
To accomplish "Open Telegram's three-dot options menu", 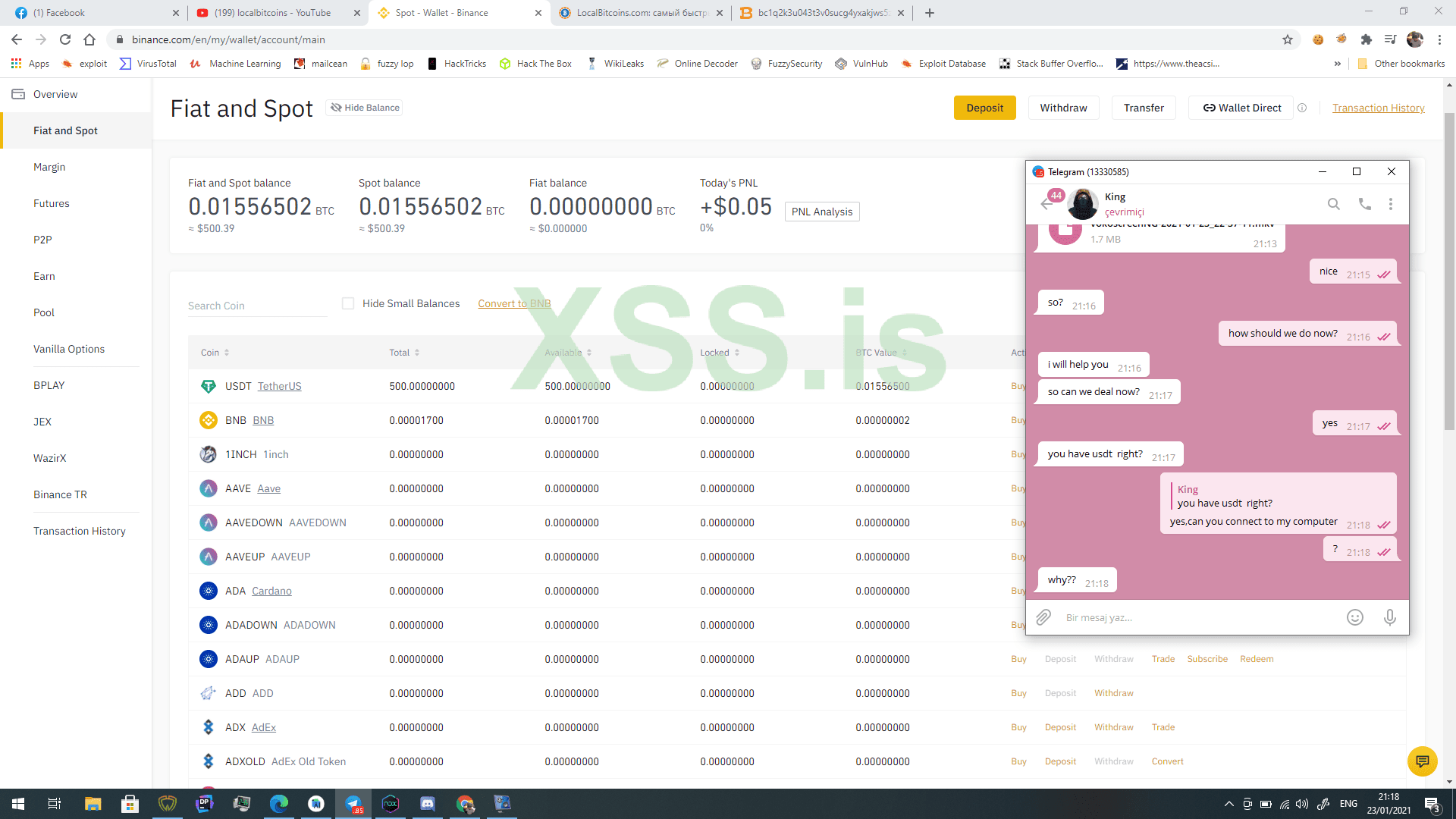I will point(1391,204).
